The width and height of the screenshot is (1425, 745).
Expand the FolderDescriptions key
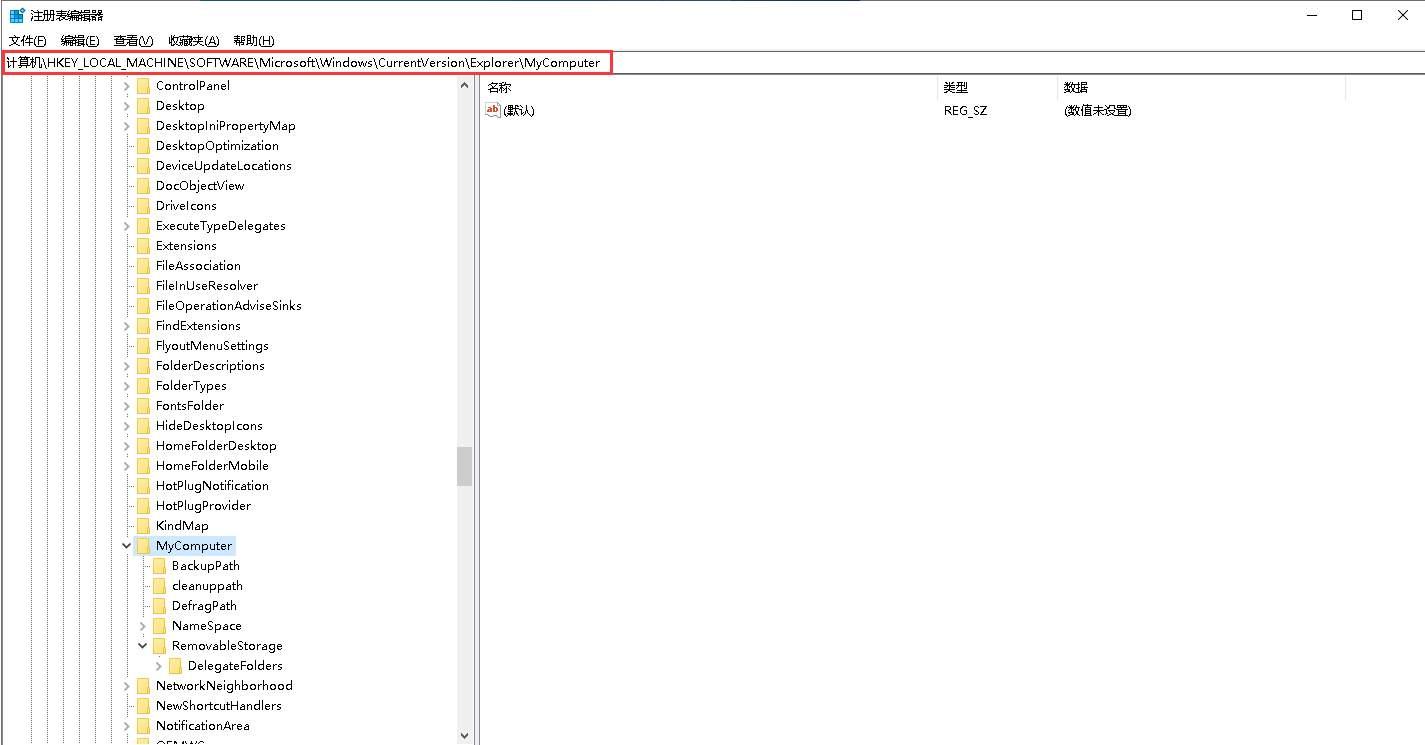point(127,366)
